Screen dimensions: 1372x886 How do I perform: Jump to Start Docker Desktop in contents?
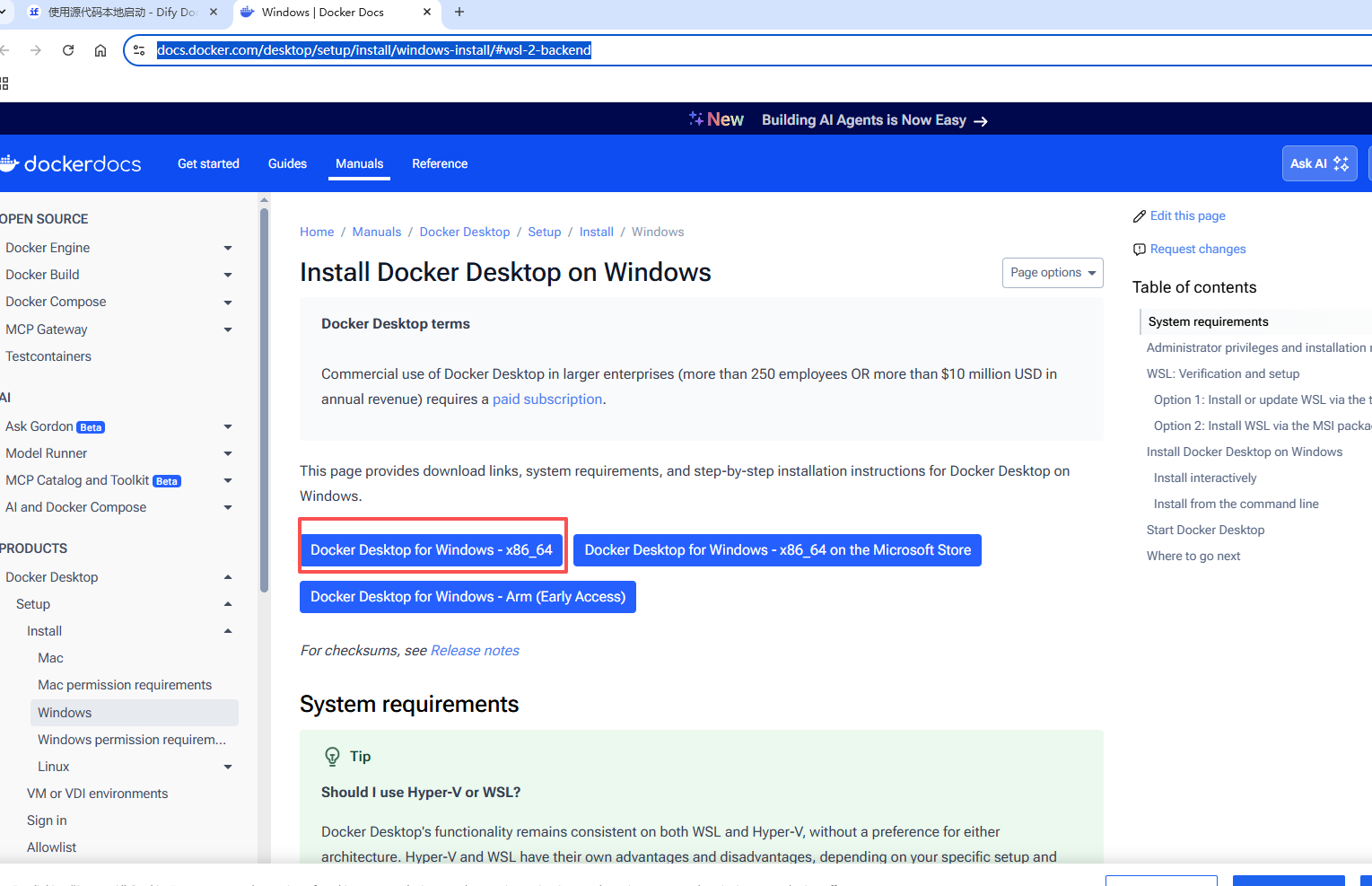point(1205,530)
